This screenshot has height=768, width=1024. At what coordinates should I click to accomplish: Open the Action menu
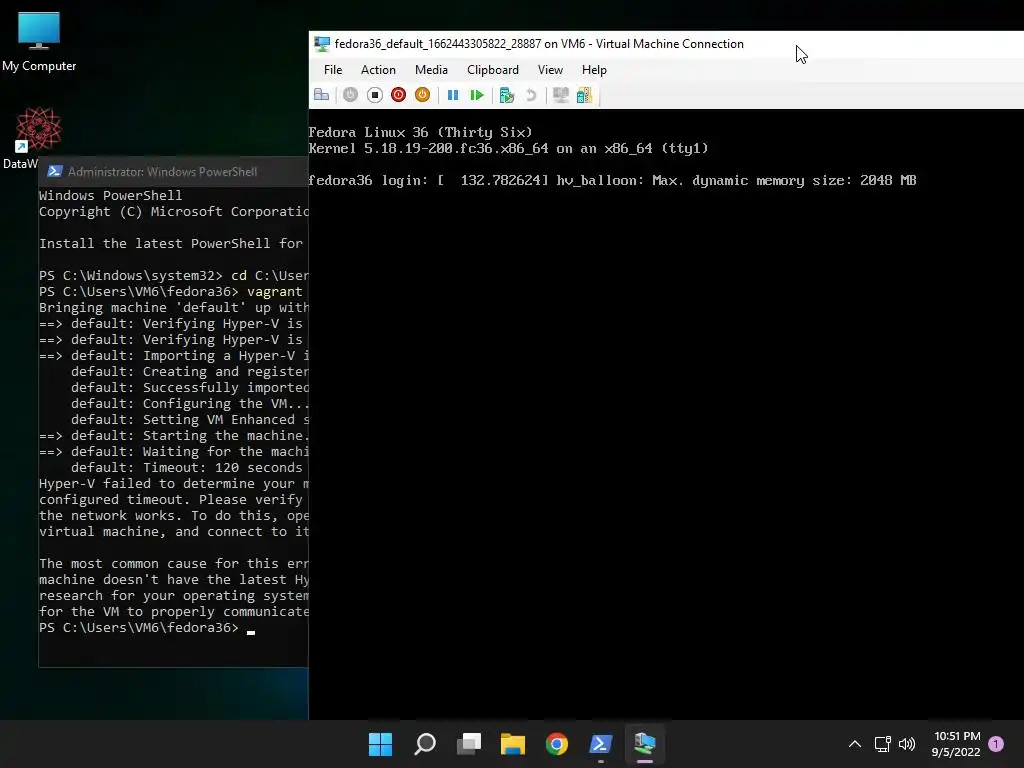378,70
